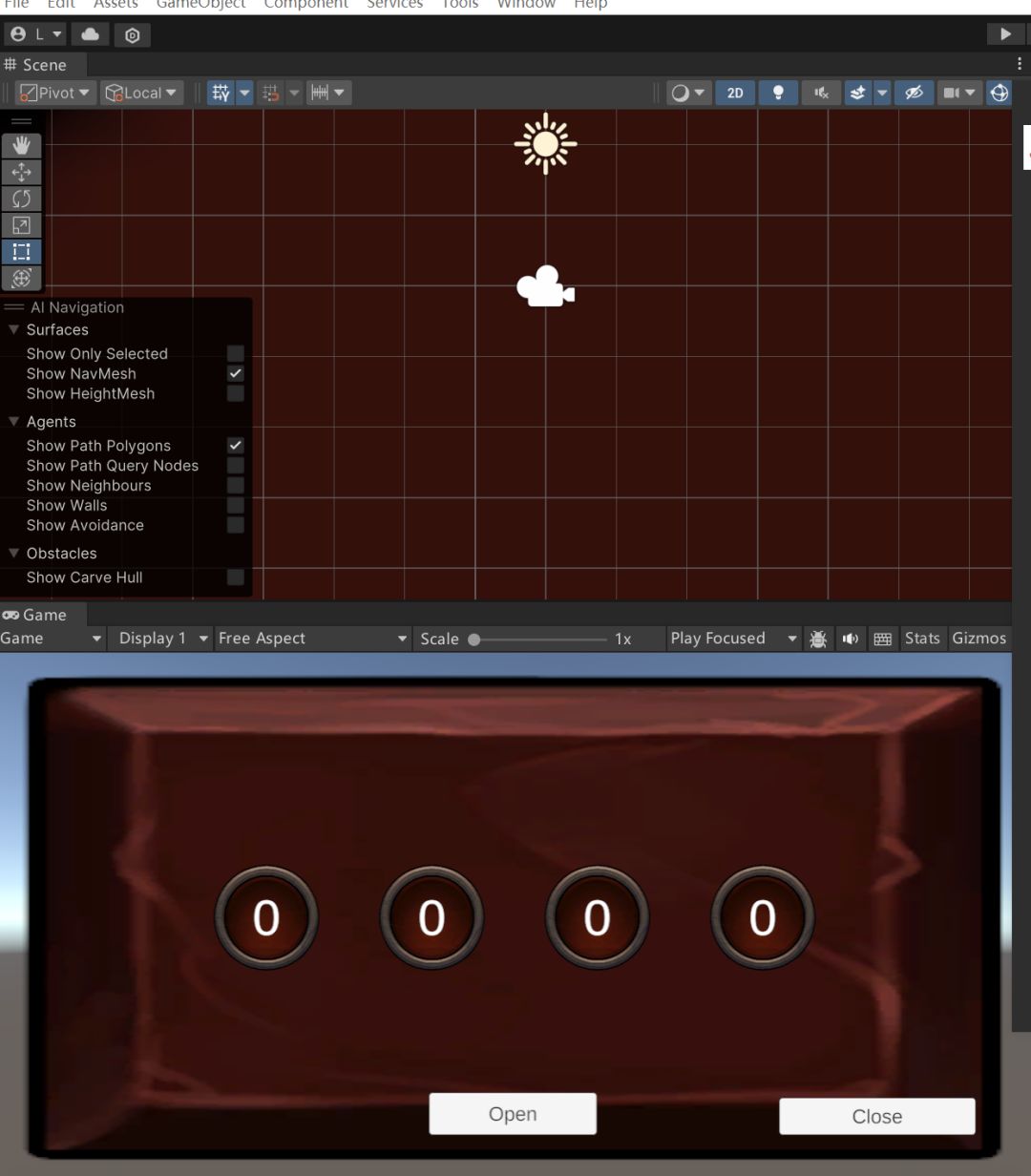Select the Hand view tool
The image size is (1031, 1176).
pyautogui.click(x=22, y=145)
